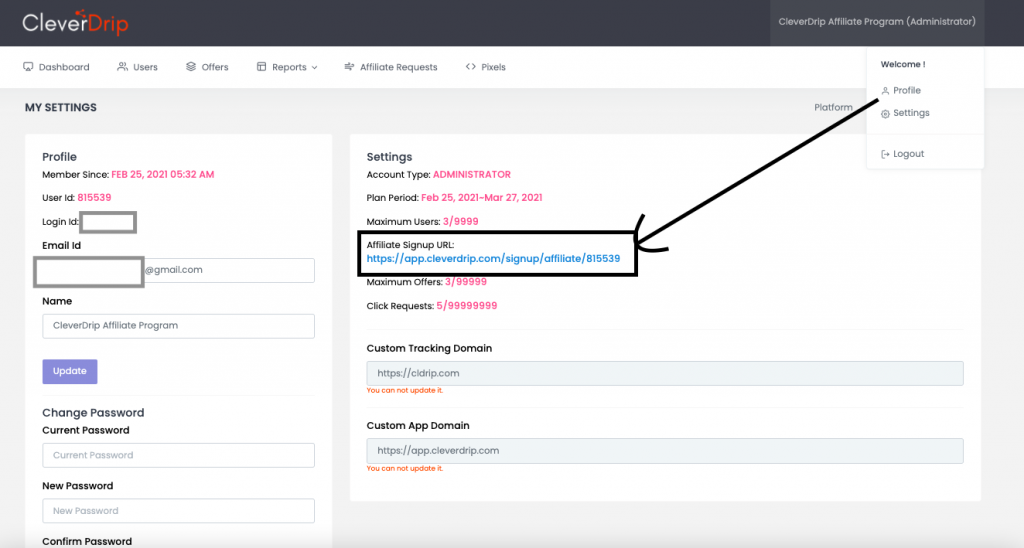The width and height of the screenshot is (1024, 548).
Task: Click the Pixels code brackets icon
Action: coord(470,67)
